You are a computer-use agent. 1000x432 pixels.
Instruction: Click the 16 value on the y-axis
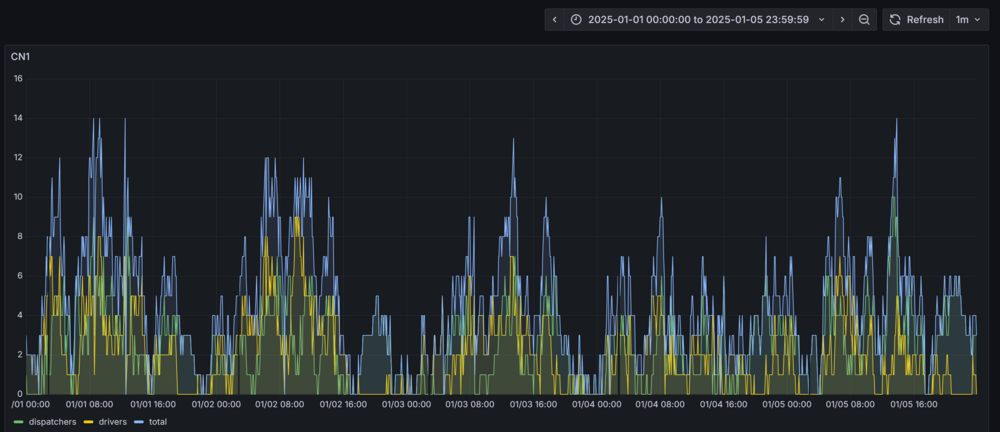[18, 78]
